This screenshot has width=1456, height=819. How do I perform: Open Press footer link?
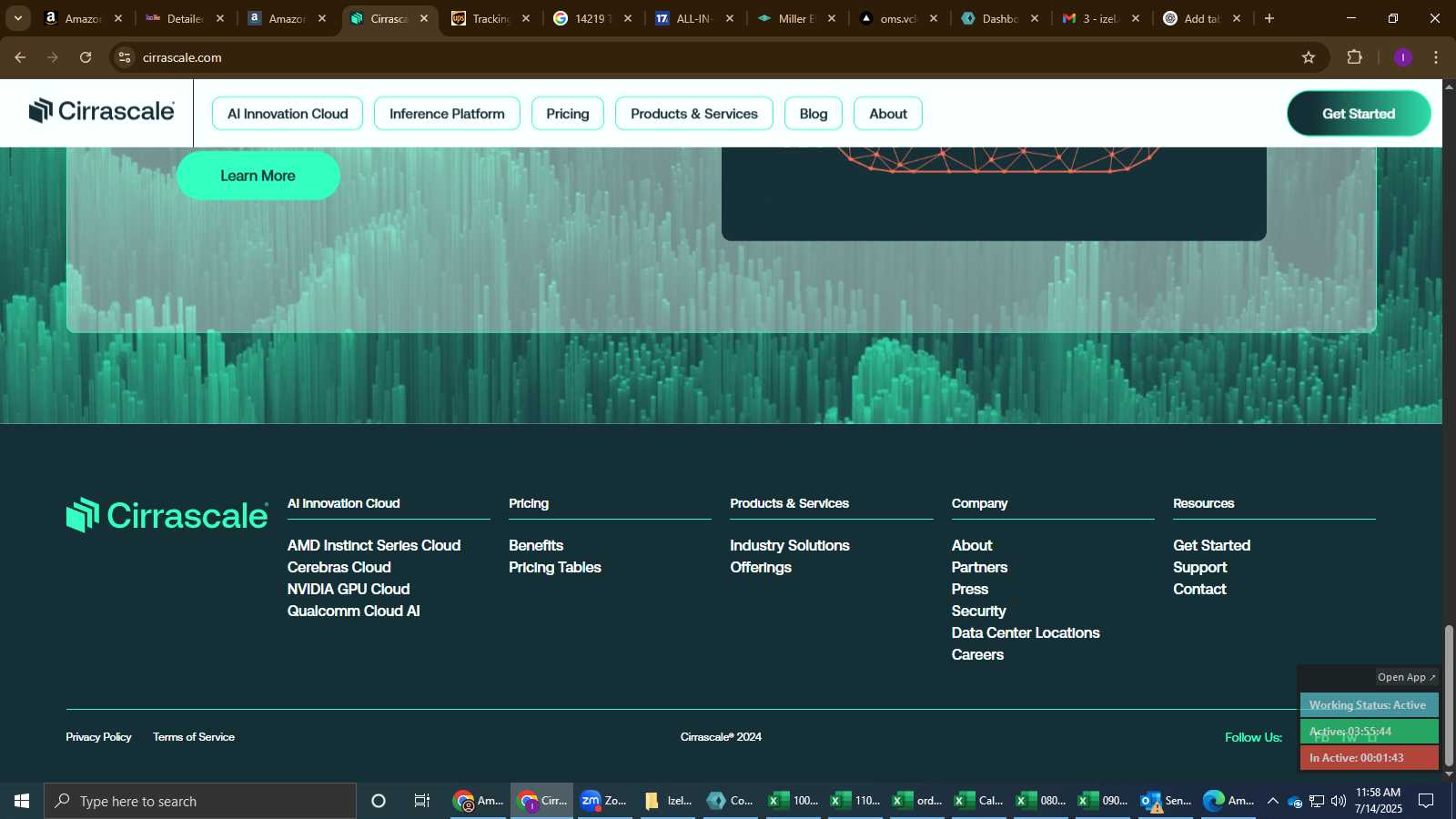pos(970,589)
